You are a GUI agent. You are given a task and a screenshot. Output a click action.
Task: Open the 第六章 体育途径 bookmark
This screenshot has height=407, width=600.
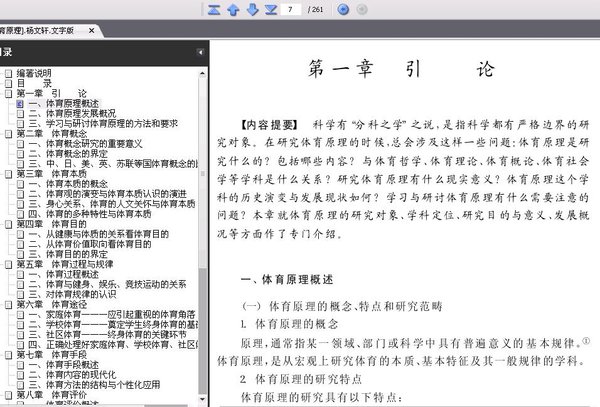52,304
